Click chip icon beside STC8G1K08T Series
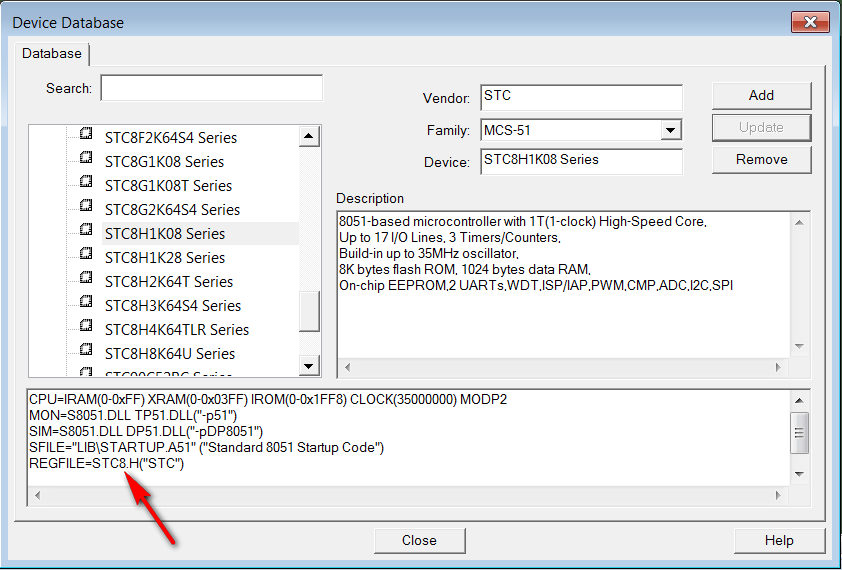Viewport: 842px width, 570px height. pos(86,182)
